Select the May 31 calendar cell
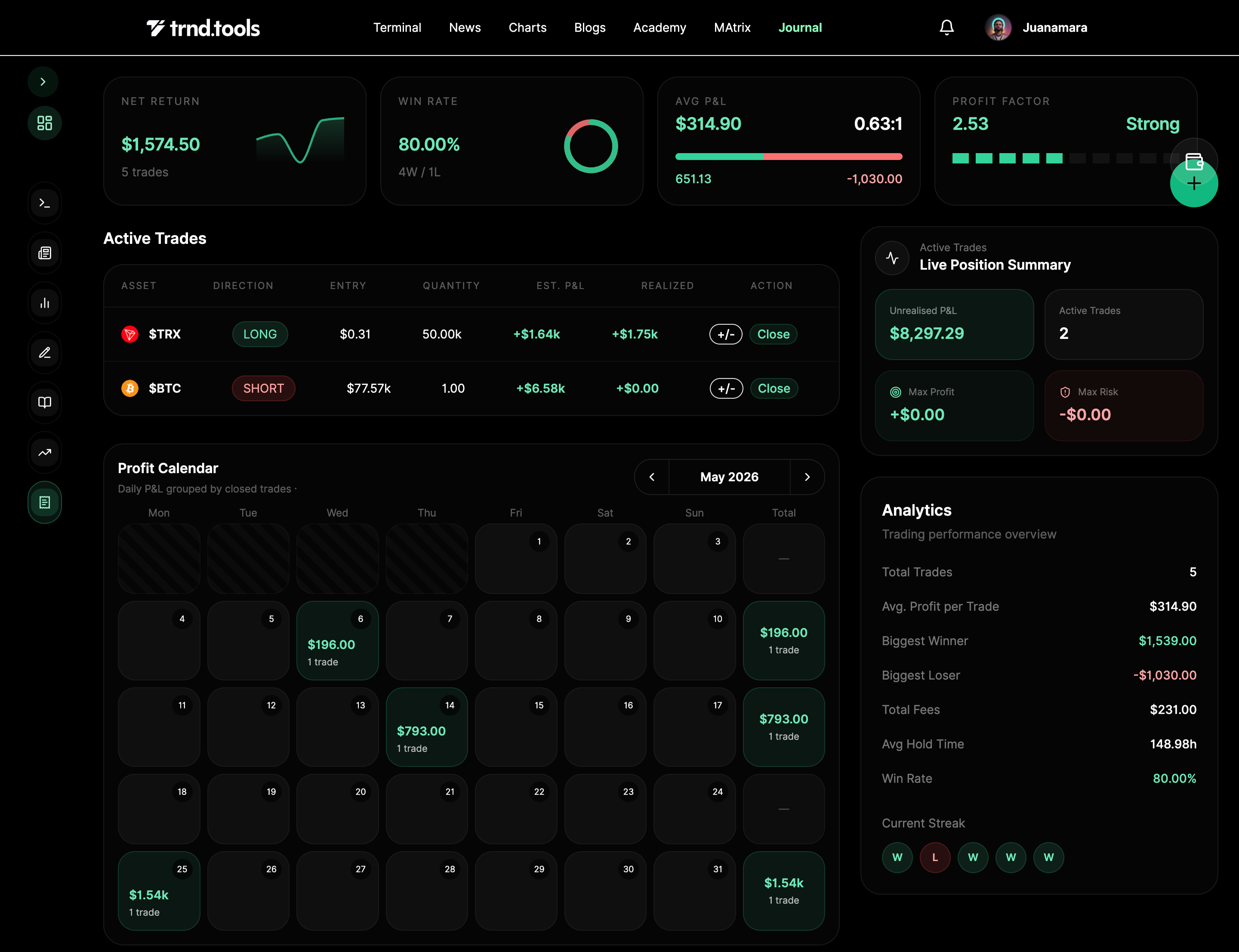1239x952 pixels. 694,891
